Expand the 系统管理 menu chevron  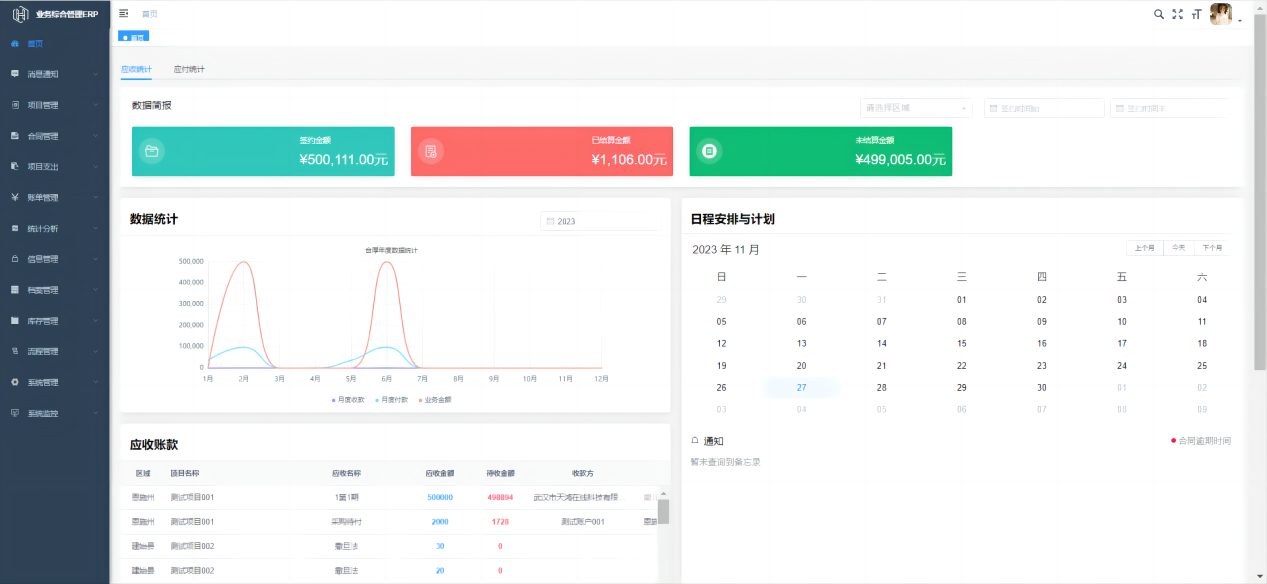point(97,382)
